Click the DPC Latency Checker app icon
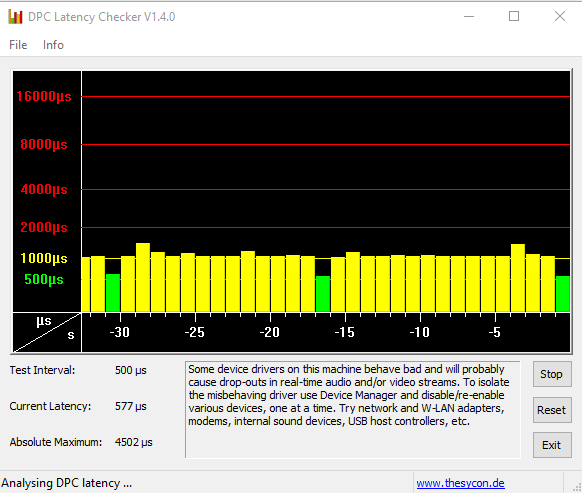Screen dimensions: 582x493 (x=15, y=17)
